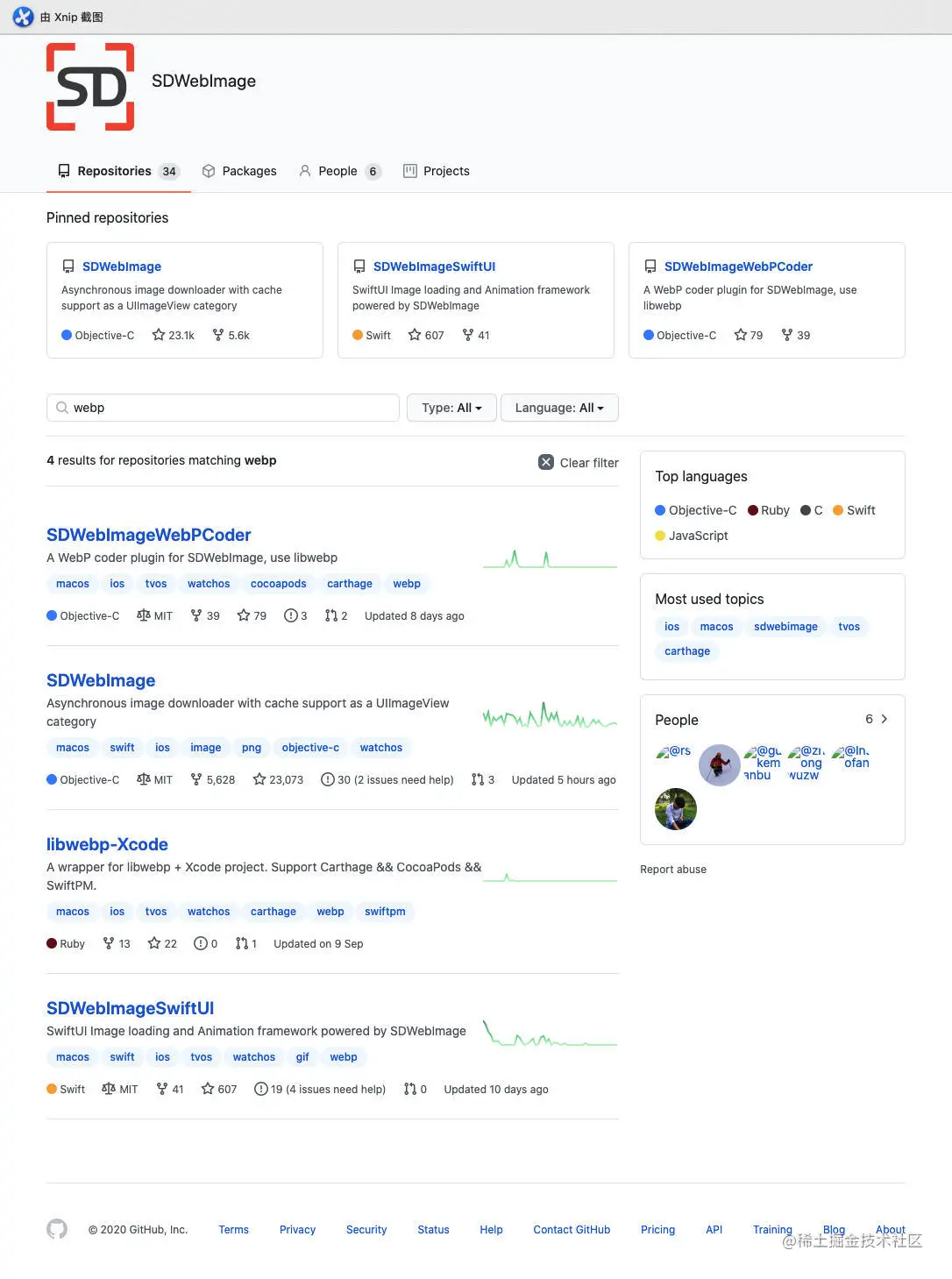This screenshot has width=952, height=1279.
Task: Open pinned SDWebImageWebPCoder repository
Action: tap(738, 266)
